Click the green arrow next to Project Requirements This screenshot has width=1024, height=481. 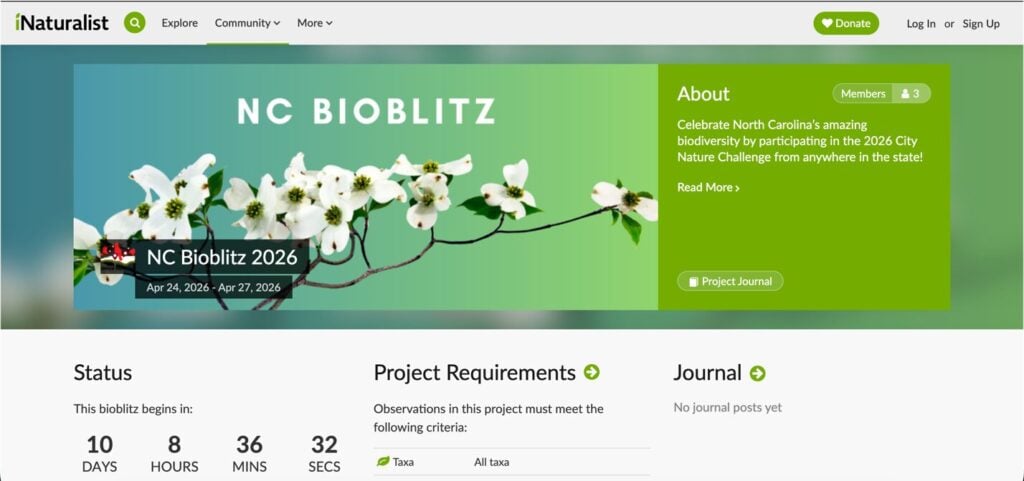point(592,373)
